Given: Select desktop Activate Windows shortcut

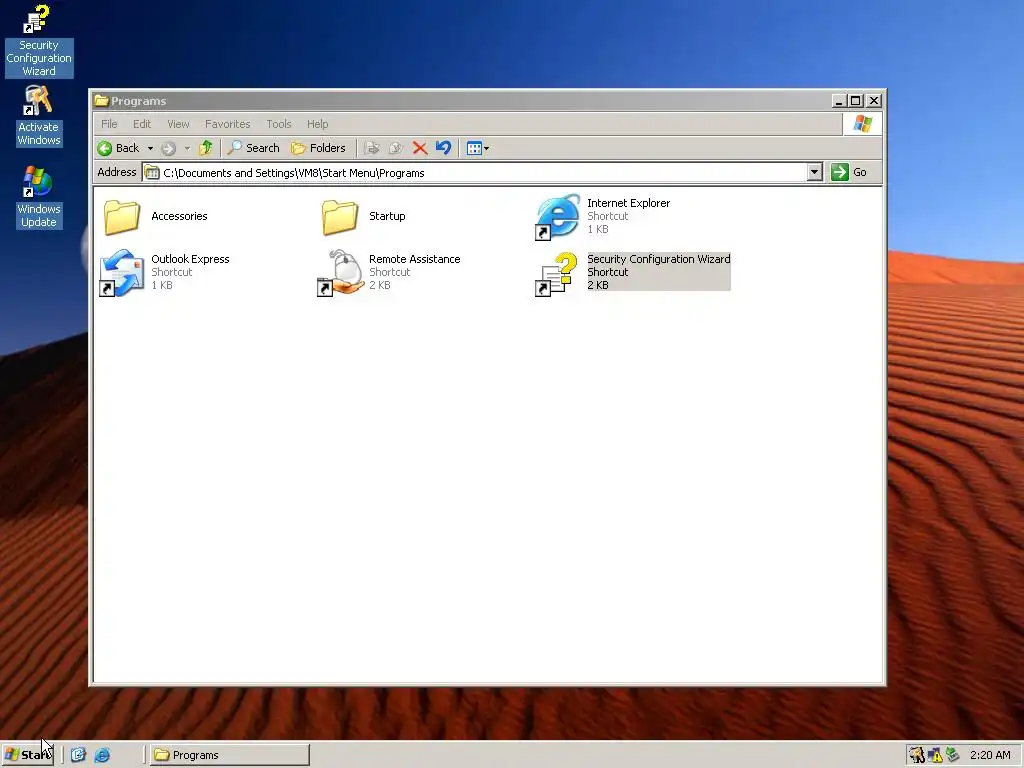Looking at the screenshot, I should coord(39,116).
